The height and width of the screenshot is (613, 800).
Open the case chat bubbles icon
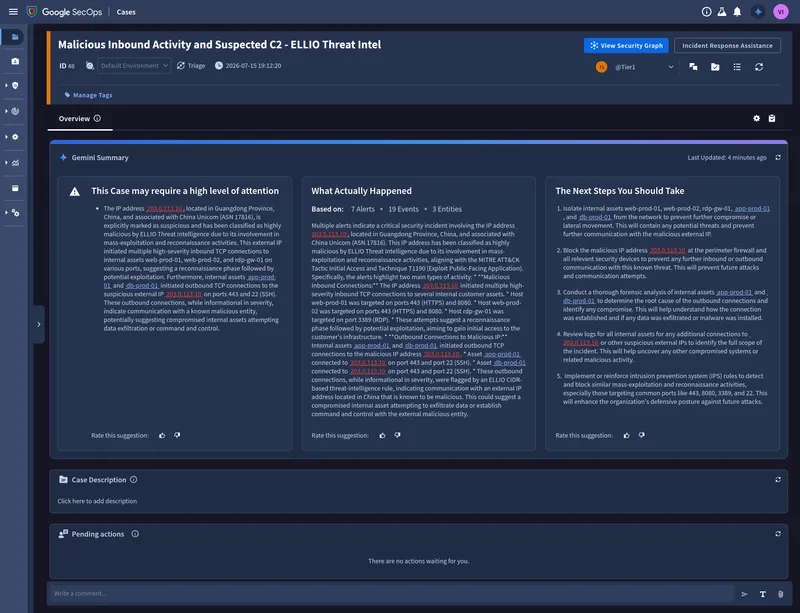tap(693, 67)
